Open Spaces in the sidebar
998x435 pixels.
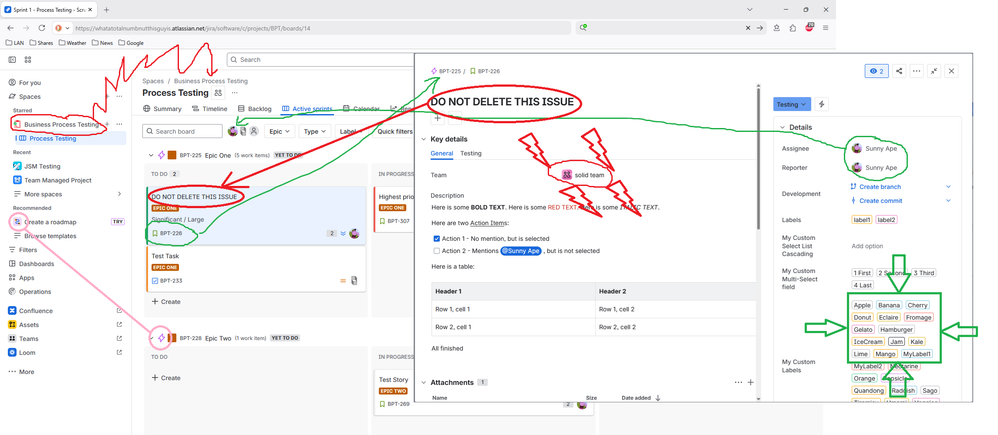[x=29, y=97]
